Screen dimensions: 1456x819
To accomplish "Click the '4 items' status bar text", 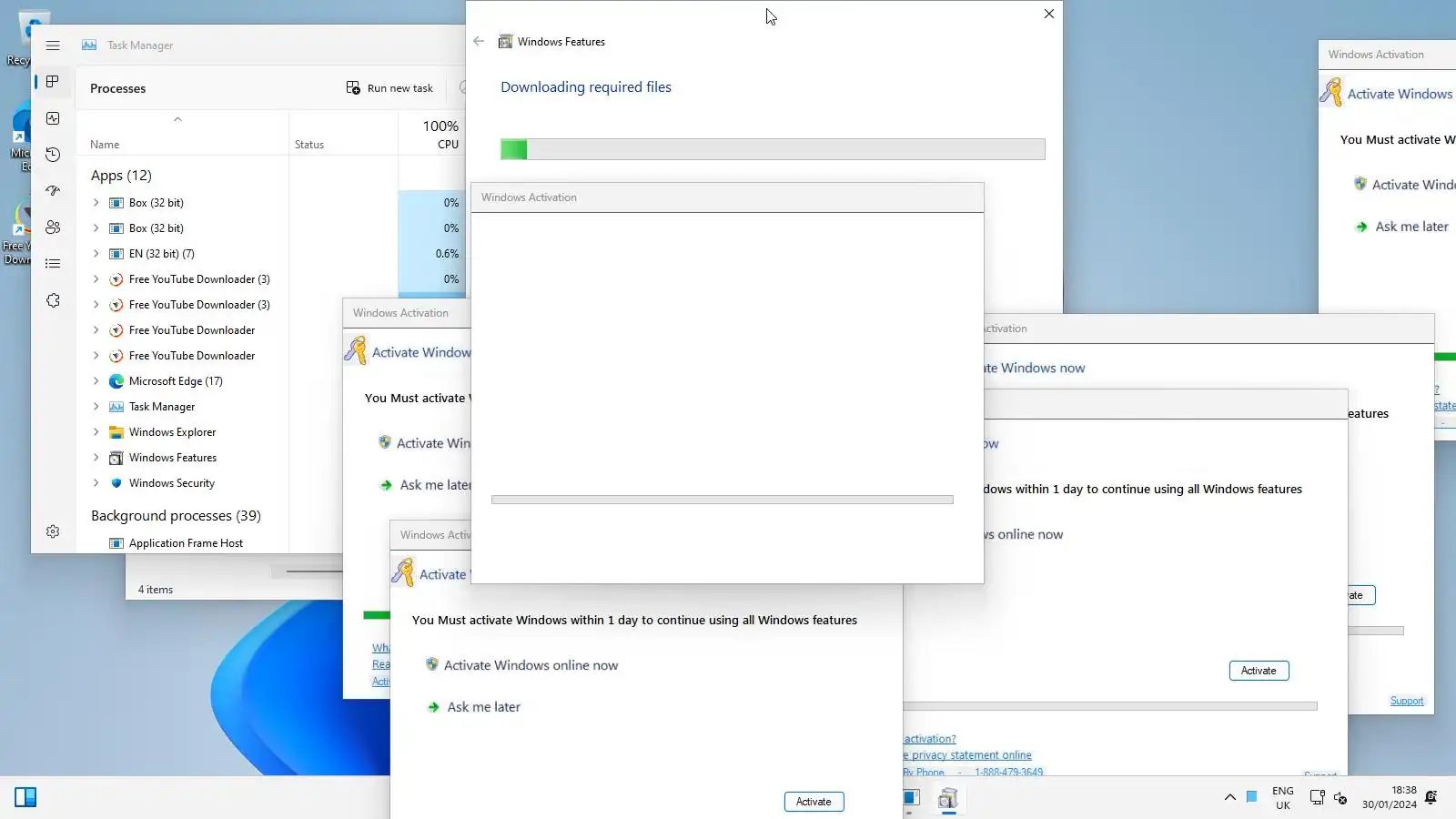I will tap(156, 590).
